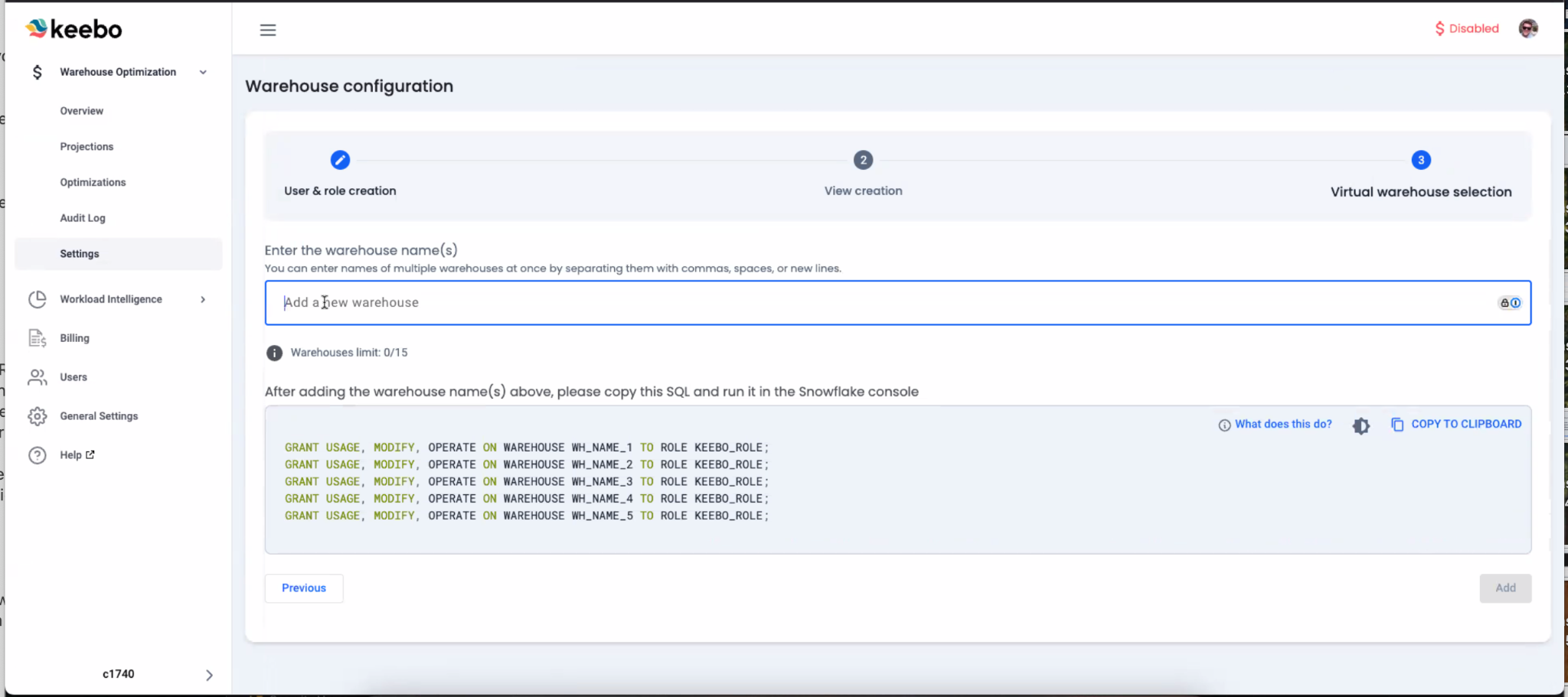Jump to step 2 View creation
The image size is (1568, 697).
click(863, 160)
